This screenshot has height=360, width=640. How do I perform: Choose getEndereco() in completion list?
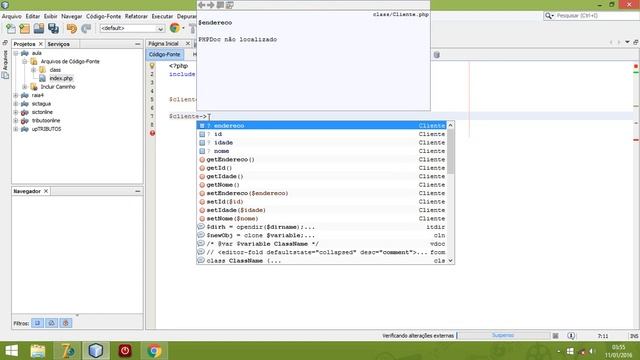[322, 160]
